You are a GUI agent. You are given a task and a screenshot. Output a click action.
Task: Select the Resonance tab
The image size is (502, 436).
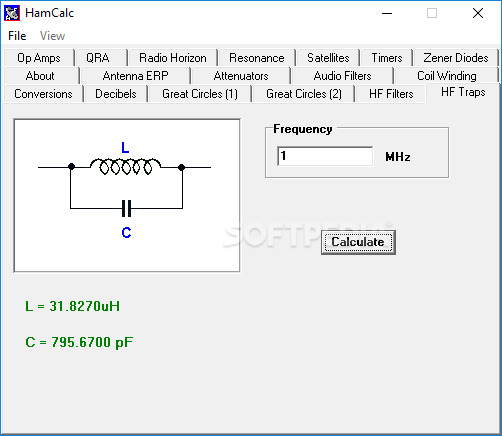[256, 58]
